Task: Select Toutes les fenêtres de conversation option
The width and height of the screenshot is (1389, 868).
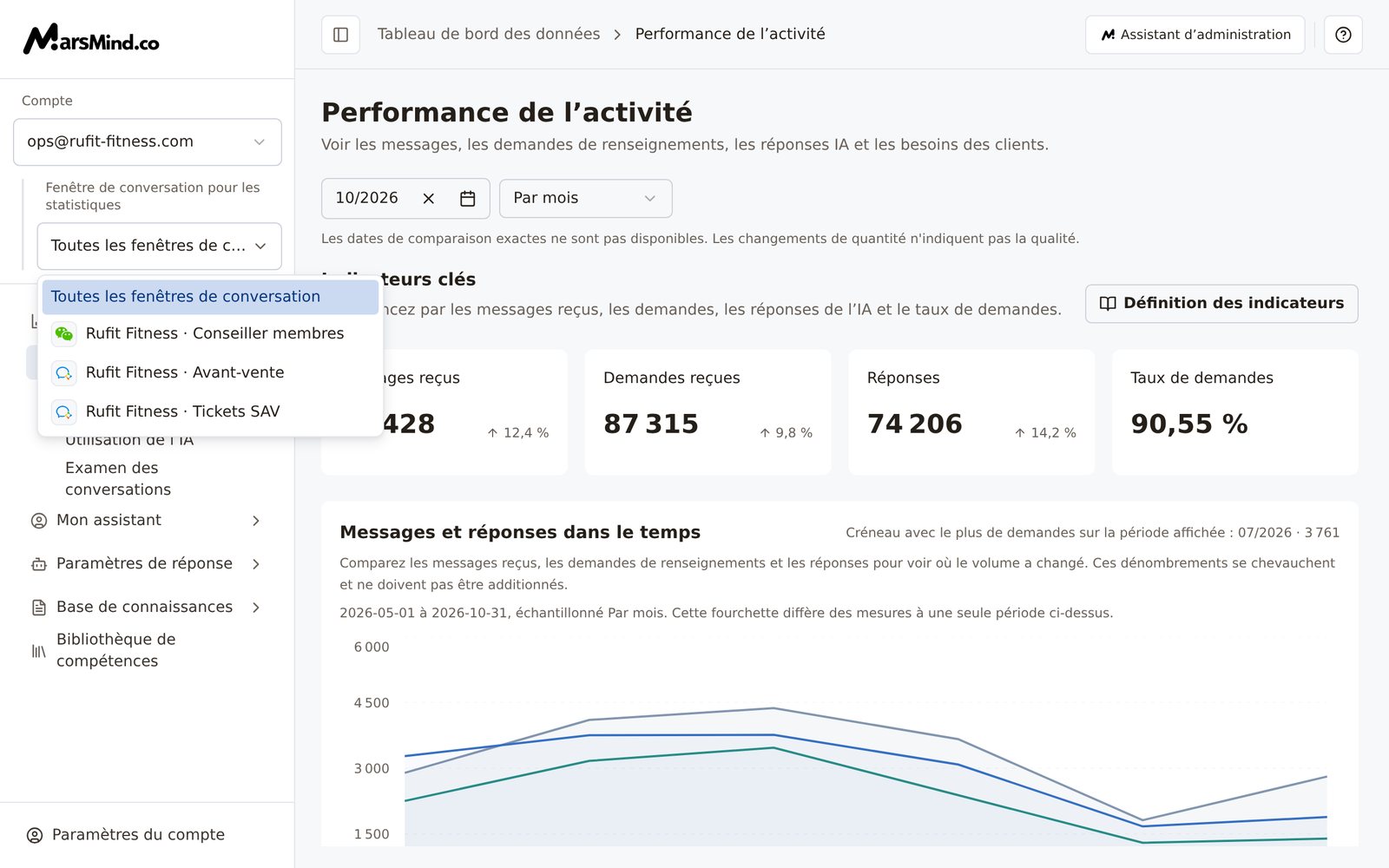Action: [x=210, y=297]
